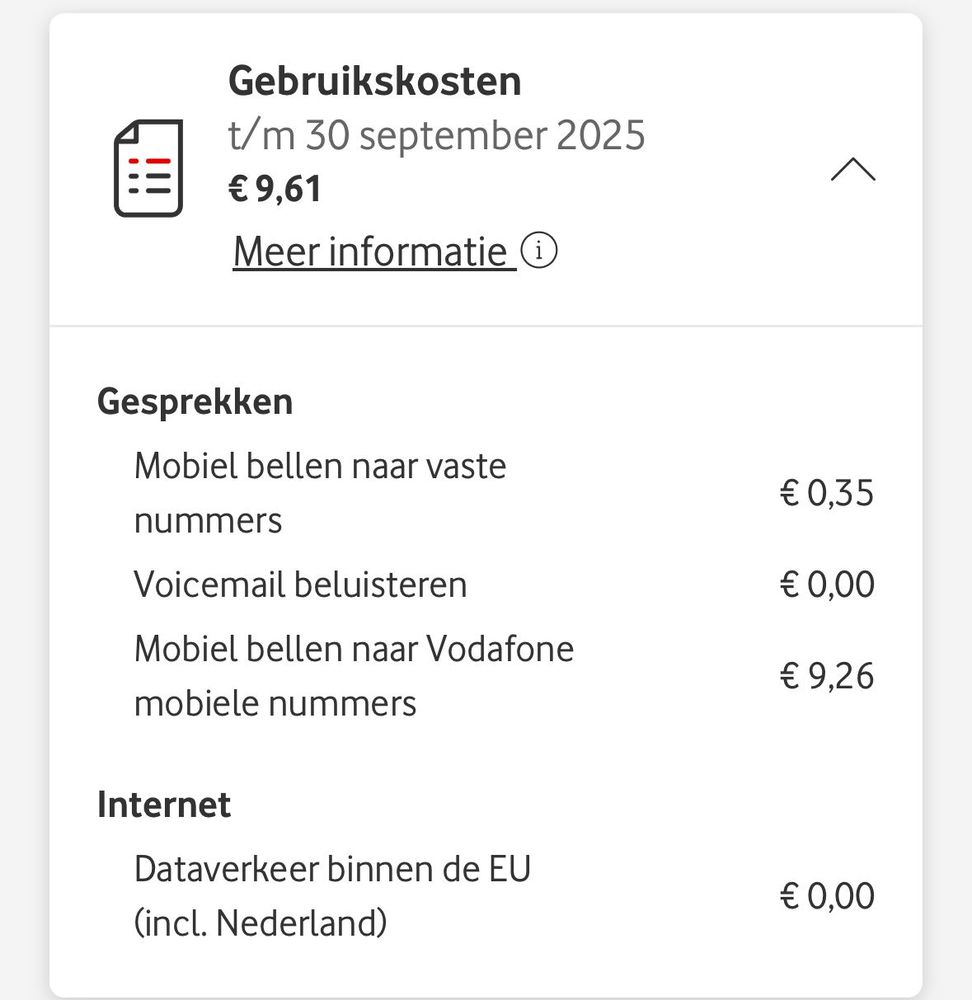The height and width of the screenshot is (1000, 972).
Task: Click the € 0,00 amount for Dataverkeer
Action: pyautogui.click(x=826, y=896)
